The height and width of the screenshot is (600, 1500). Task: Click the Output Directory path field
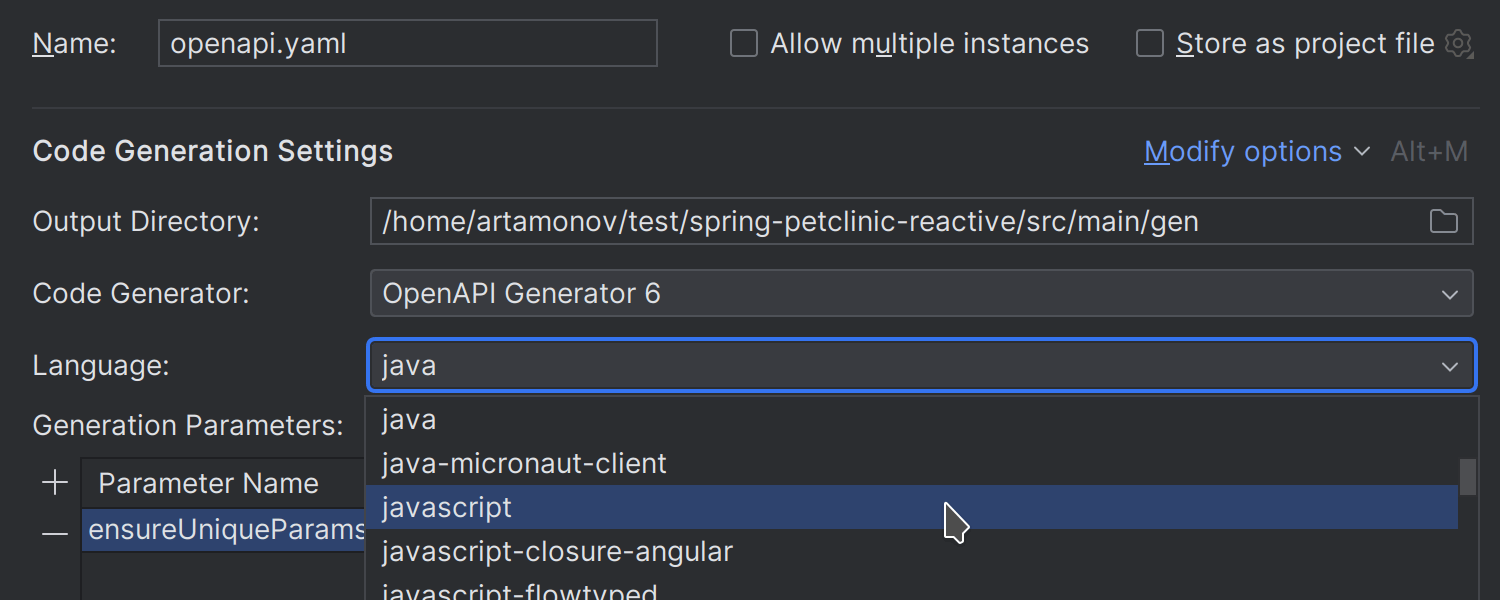[x=890, y=222]
